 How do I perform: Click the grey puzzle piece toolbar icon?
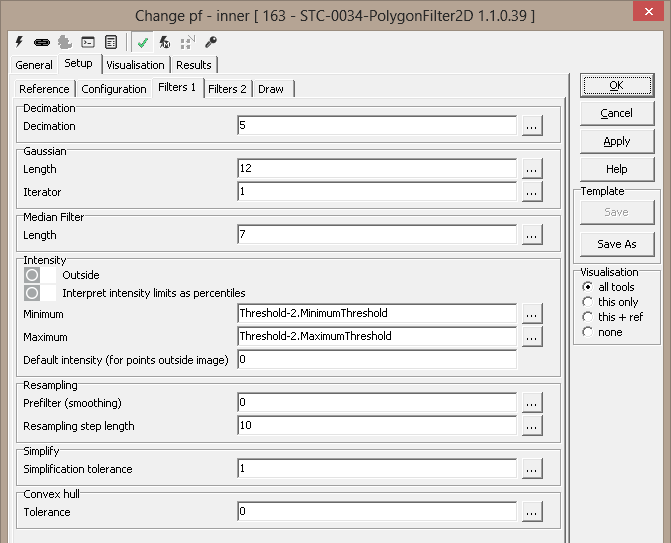click(65, 42)
